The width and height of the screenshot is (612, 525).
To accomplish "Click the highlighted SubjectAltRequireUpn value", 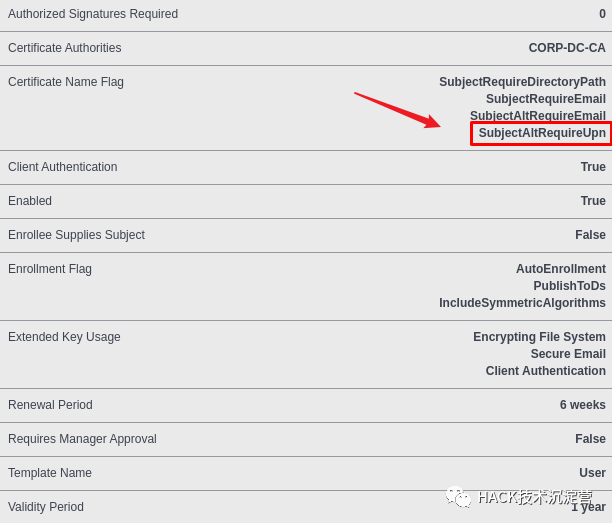I will 541,133.
